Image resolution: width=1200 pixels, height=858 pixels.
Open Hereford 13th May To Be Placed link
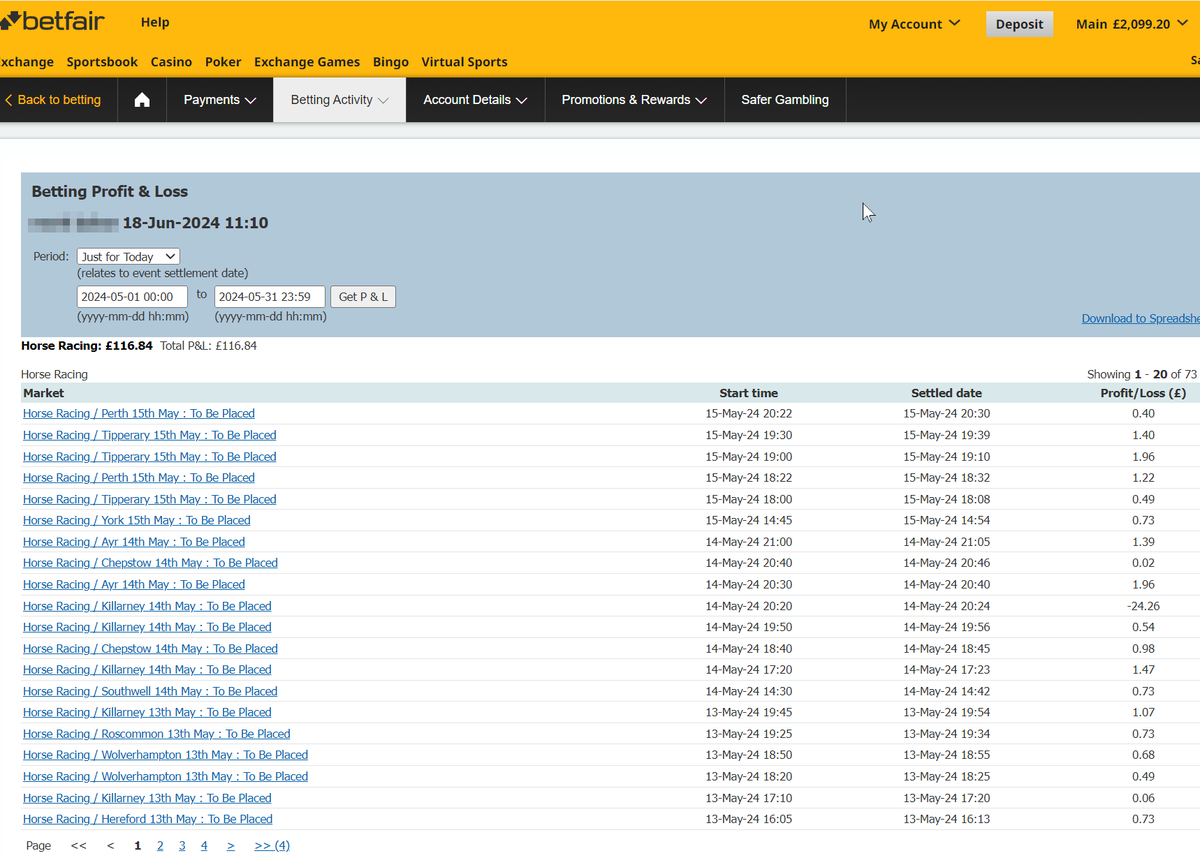148,819
